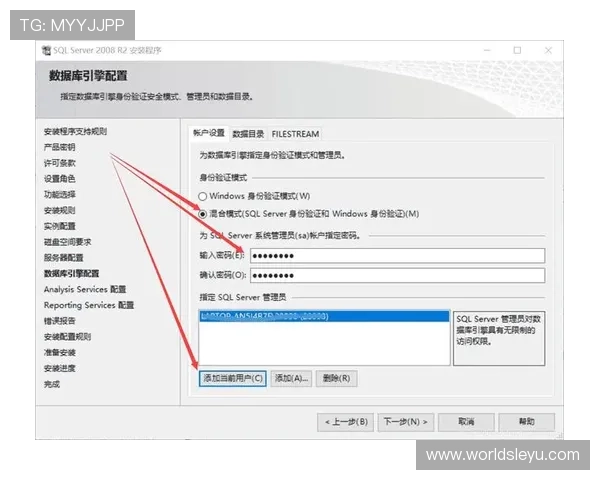Click the administrator access description box
The width and height of the screenshot is (600, 480).
click(x=499, y=338)
